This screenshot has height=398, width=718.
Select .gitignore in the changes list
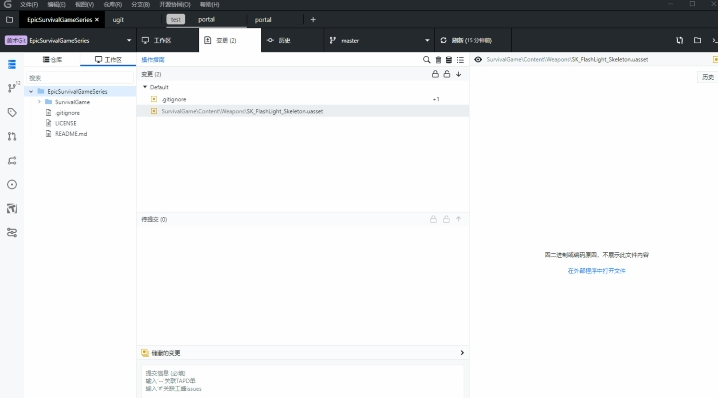[x=303, y=99]
